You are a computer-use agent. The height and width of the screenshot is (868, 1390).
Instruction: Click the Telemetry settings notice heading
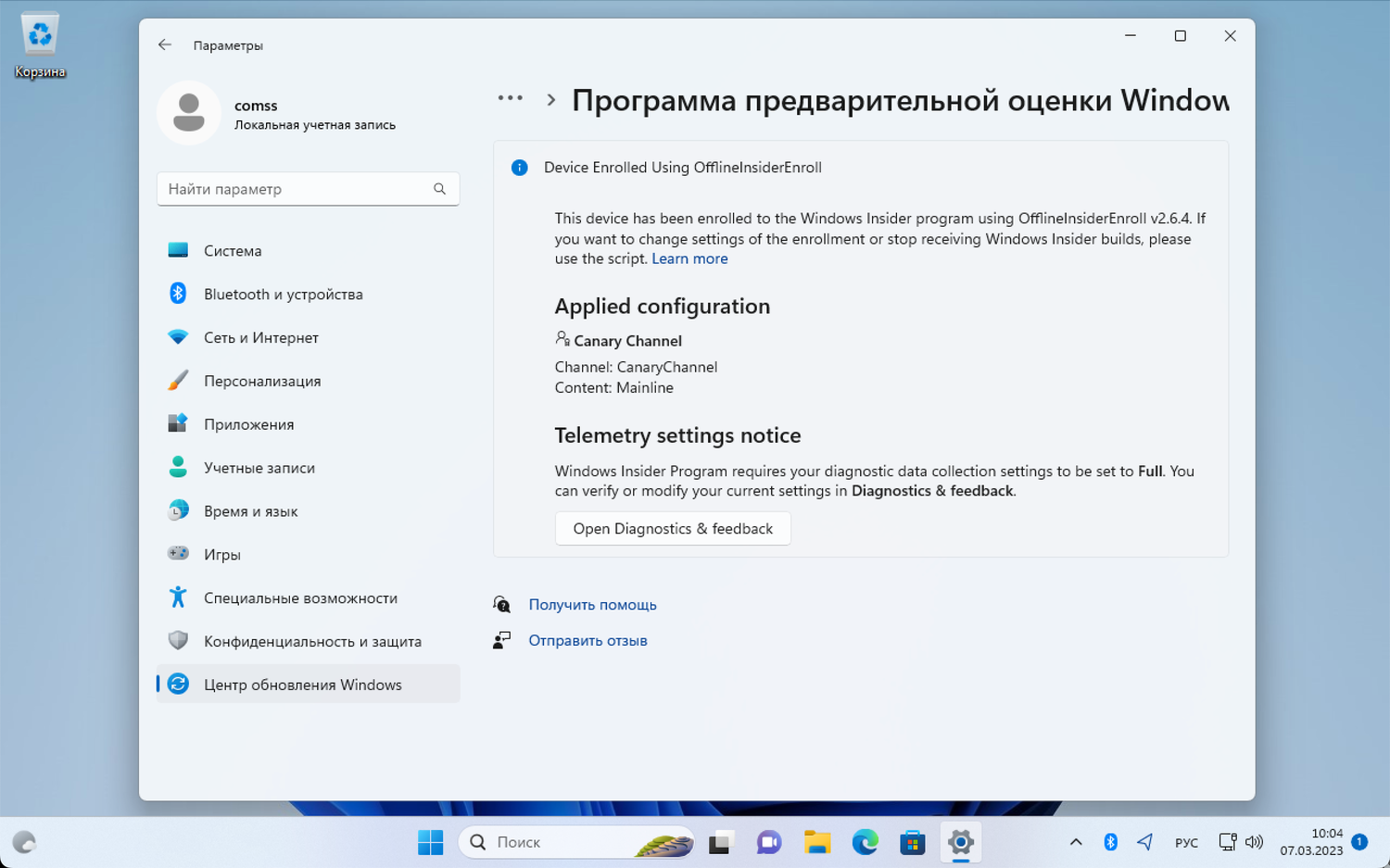[677, 435]
